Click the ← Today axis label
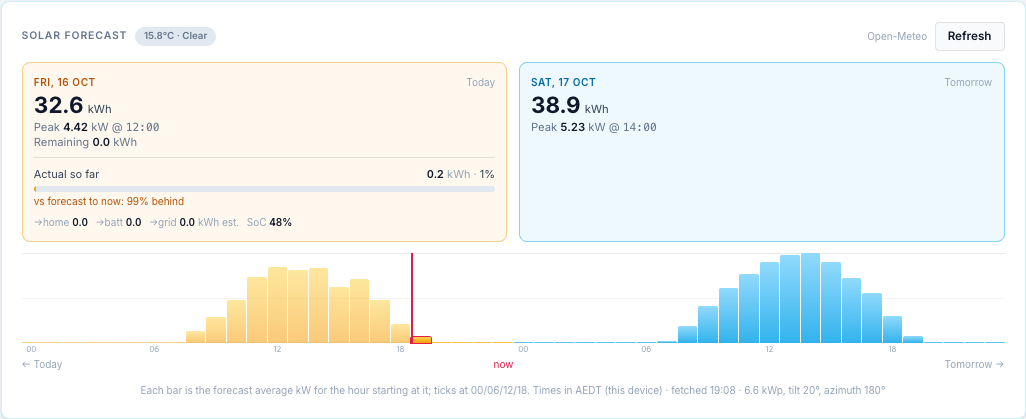The image size is (1026, 419). point(42,365)
